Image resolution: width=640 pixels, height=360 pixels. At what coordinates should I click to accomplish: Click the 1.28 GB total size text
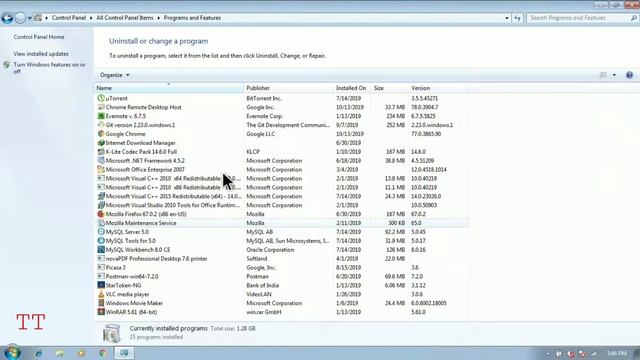point(247,328)
